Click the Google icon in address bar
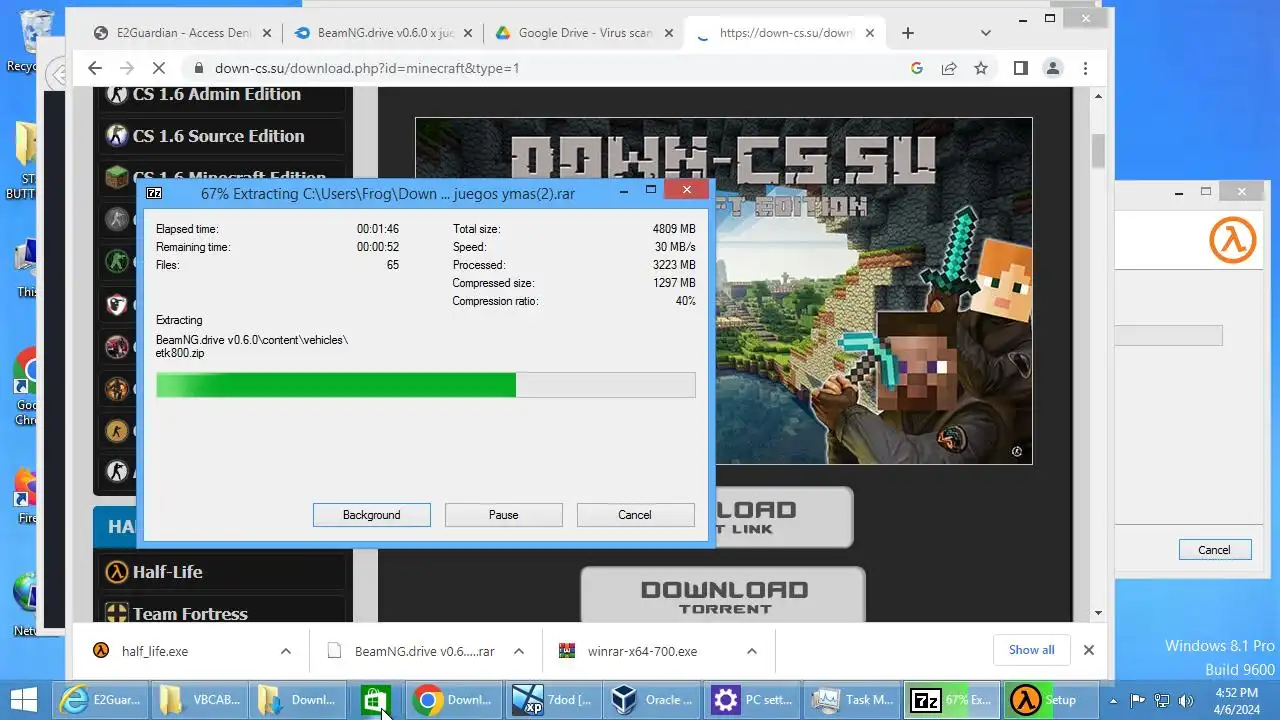Viewport: 1280px width, 720px height. (917, 68)
